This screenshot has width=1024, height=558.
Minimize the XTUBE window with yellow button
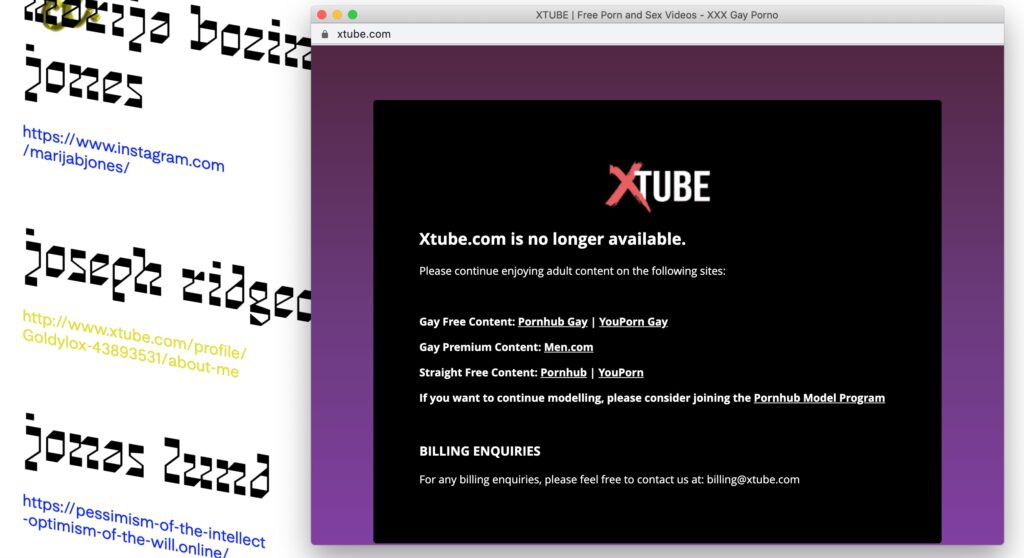[337, 14]
